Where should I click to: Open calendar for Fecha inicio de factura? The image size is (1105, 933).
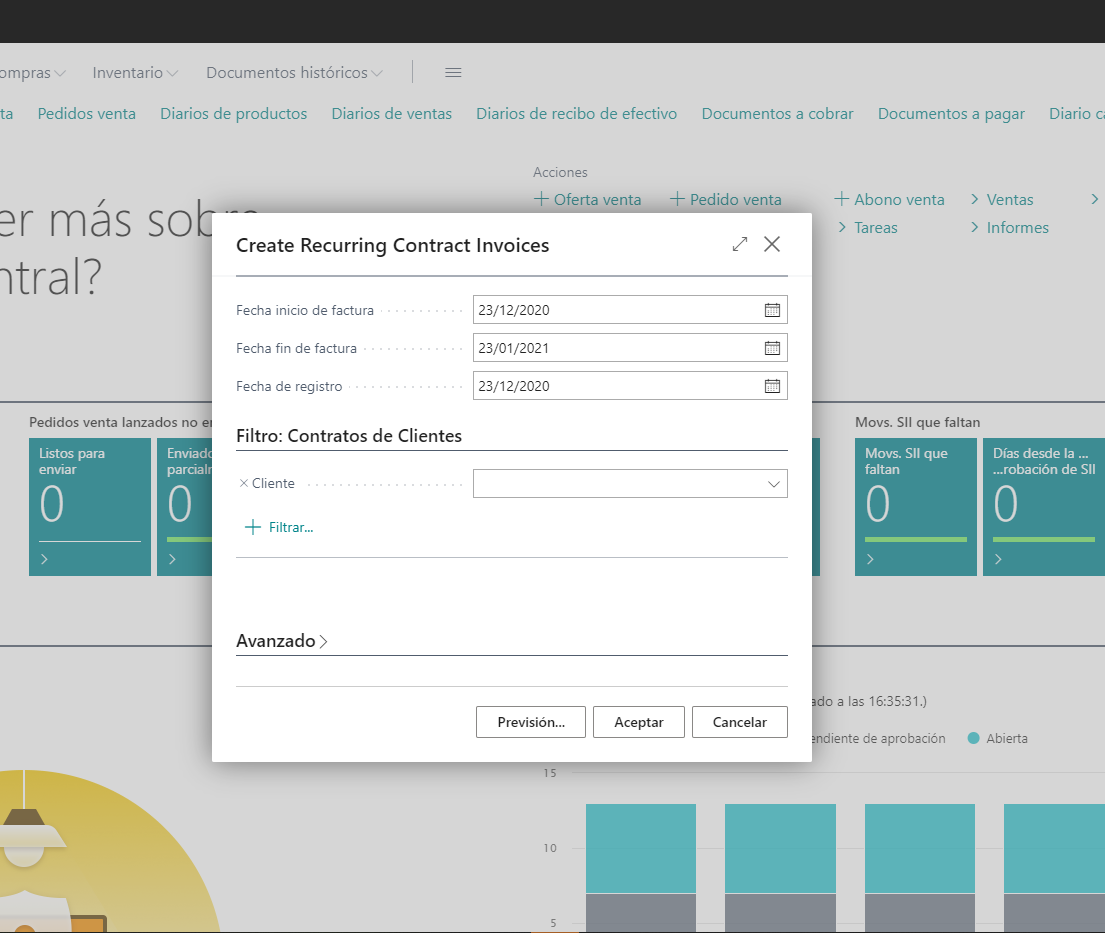pos(772,310)
